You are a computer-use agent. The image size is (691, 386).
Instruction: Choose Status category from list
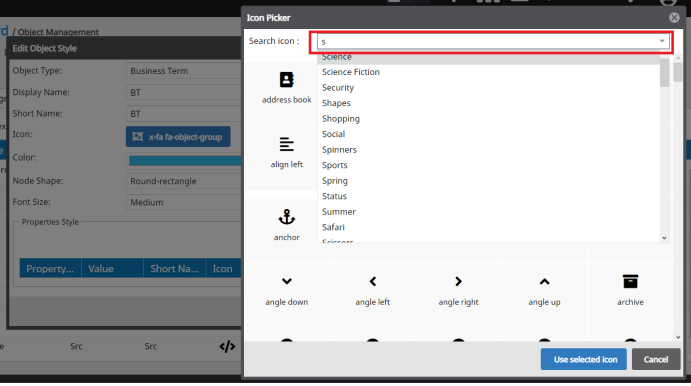click(488, 197)
